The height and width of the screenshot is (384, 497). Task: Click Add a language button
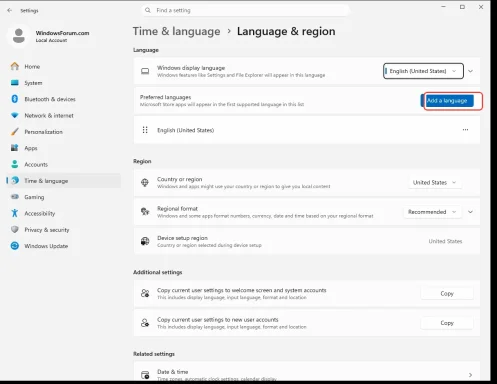click(447, 101)
